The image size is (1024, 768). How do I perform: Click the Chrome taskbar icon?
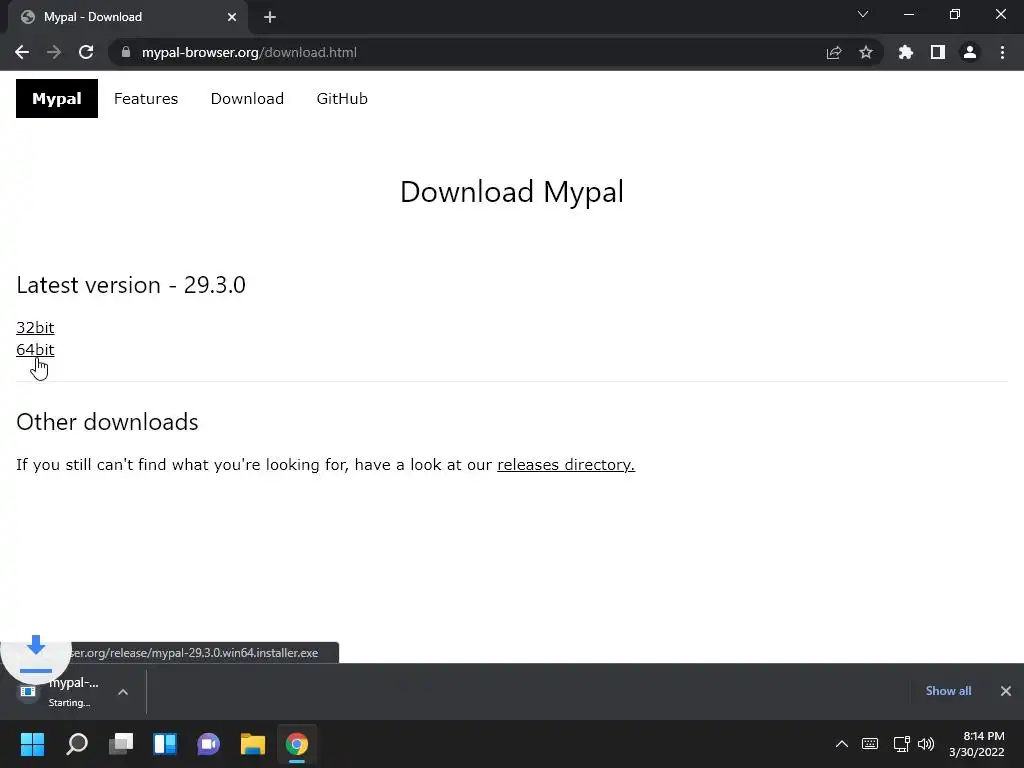(x=296, y=744)
